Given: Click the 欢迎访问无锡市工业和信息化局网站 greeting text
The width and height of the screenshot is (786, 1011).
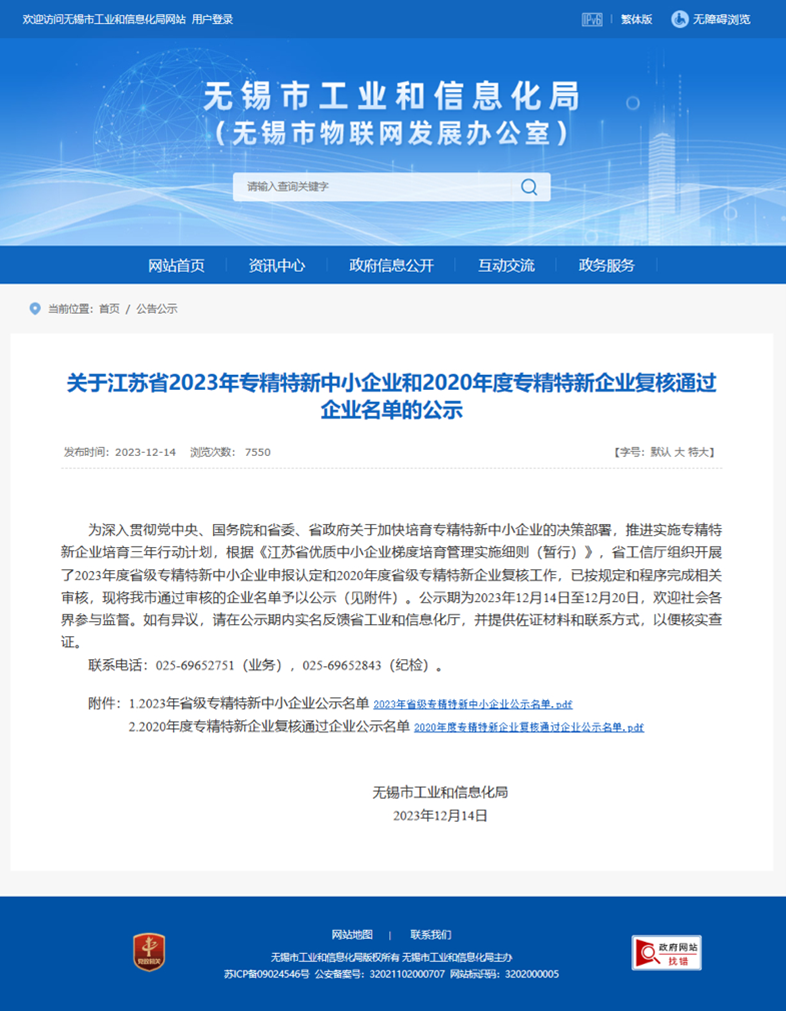Looking at the screenshot, I should (x=104, y=19).
